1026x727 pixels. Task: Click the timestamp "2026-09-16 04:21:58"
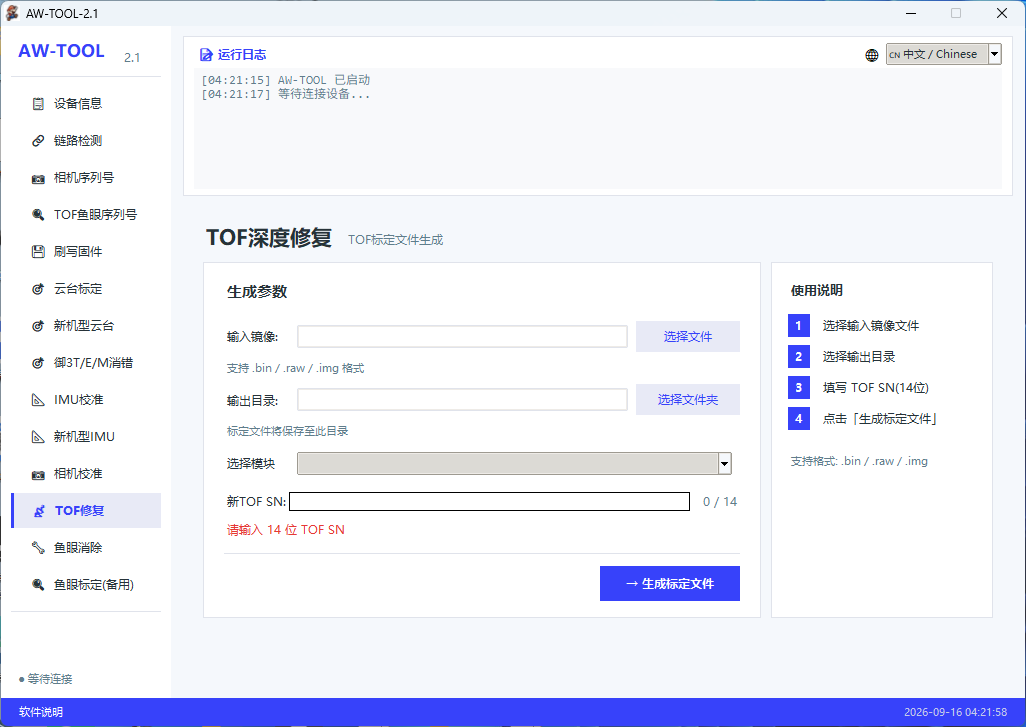point(955,712)
